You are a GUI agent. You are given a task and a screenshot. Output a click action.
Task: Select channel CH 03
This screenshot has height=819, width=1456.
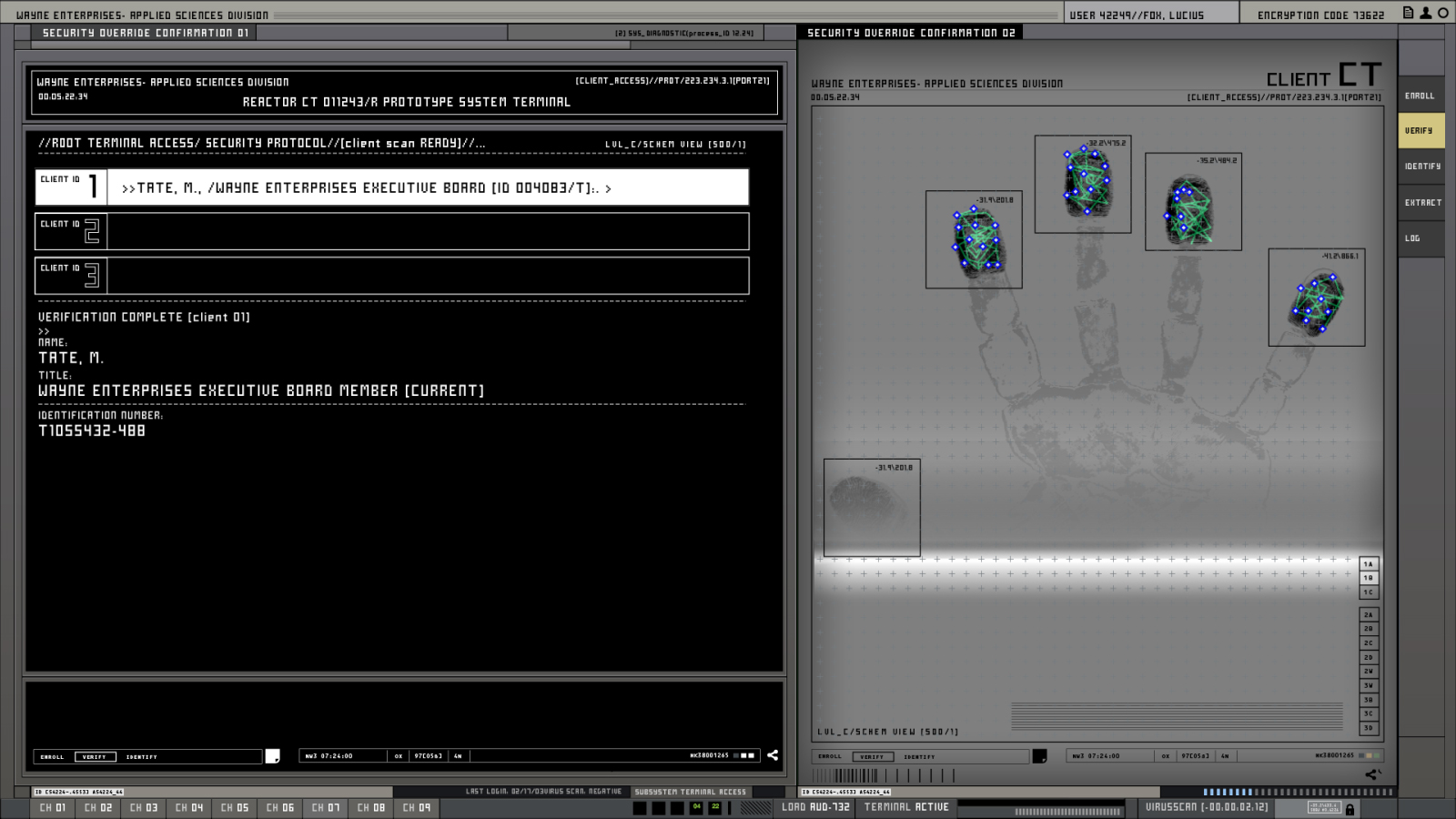144,808
